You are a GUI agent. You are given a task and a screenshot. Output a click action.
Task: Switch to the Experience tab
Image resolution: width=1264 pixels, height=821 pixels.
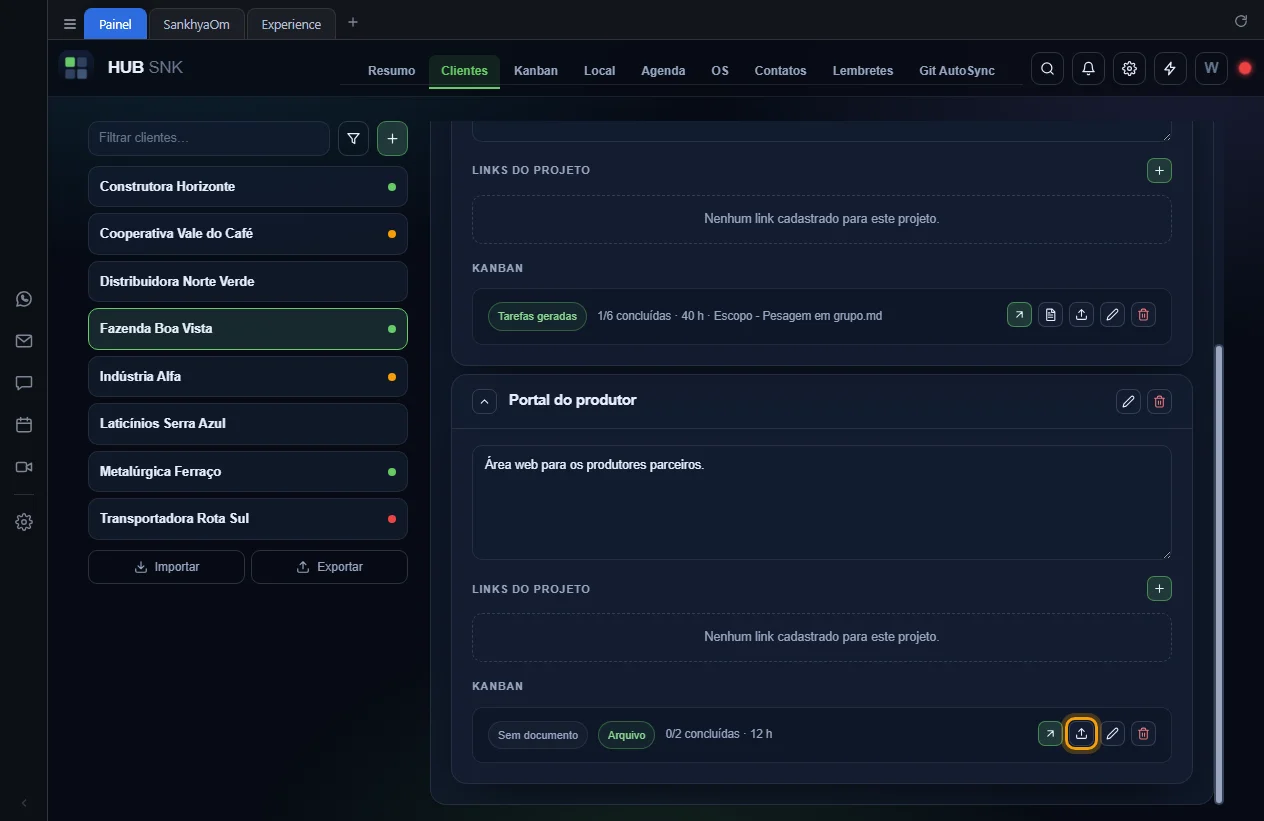click(291, 24)
